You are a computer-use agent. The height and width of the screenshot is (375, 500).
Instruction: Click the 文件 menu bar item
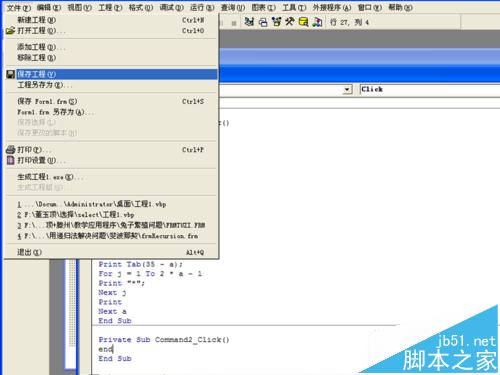pyautogui.click(x=19, y=7)
